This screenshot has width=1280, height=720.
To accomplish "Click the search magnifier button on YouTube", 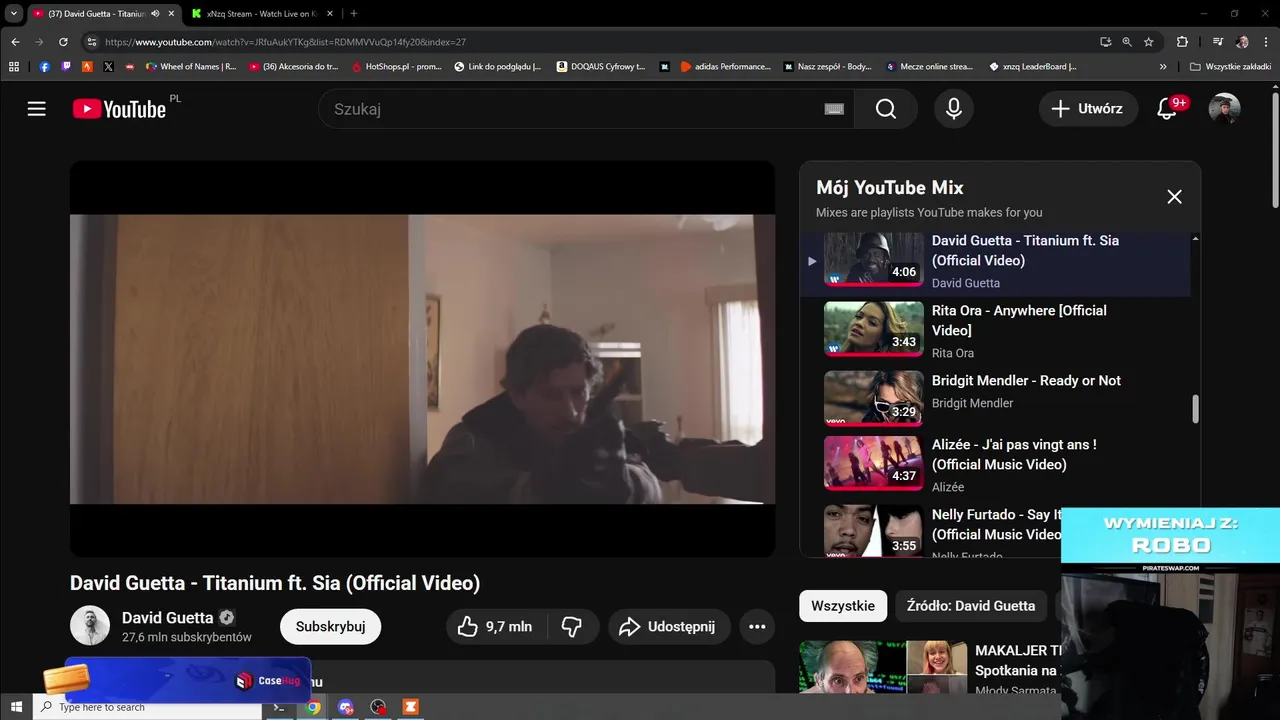I will [886, 109].
